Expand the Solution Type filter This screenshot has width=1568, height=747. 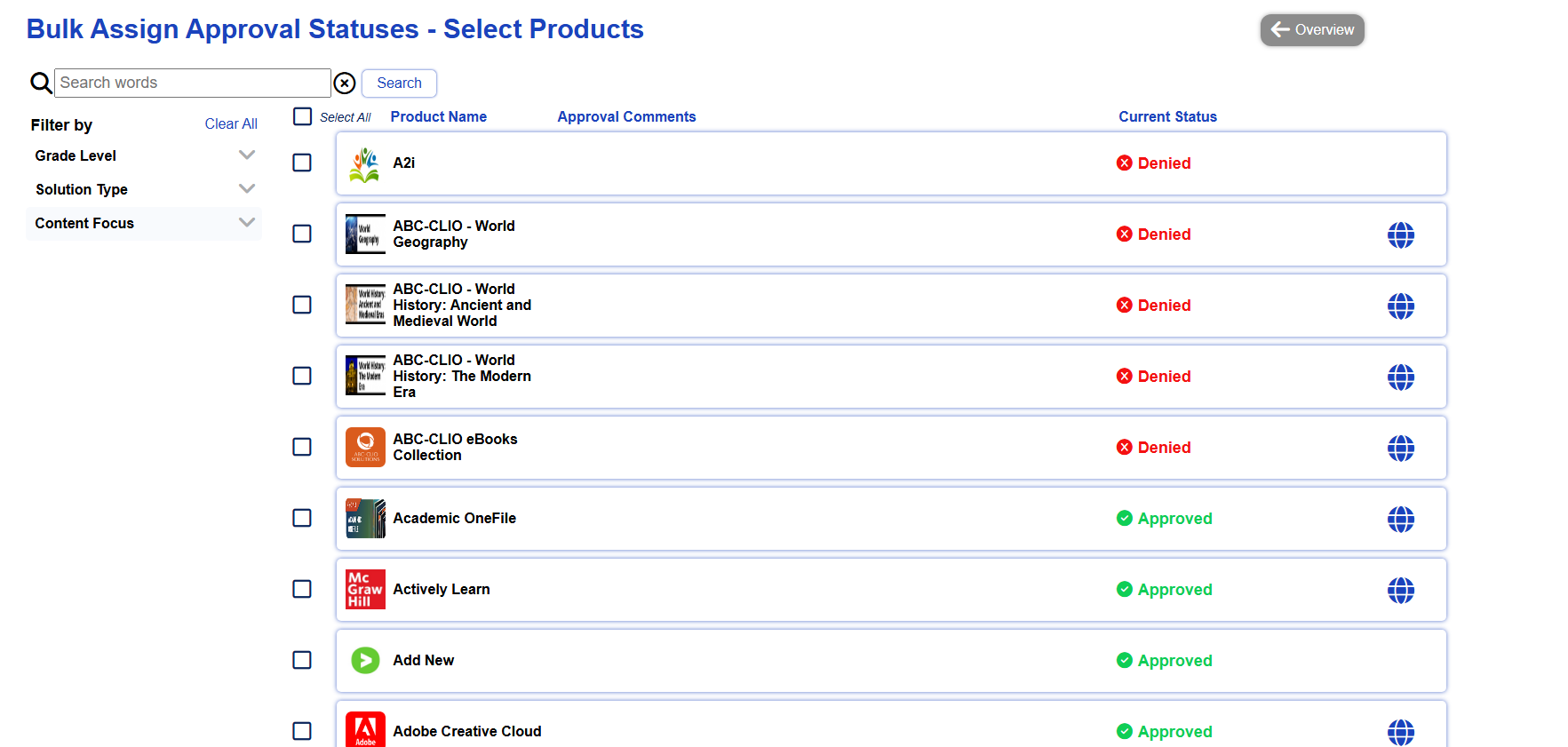click(145, 189)
